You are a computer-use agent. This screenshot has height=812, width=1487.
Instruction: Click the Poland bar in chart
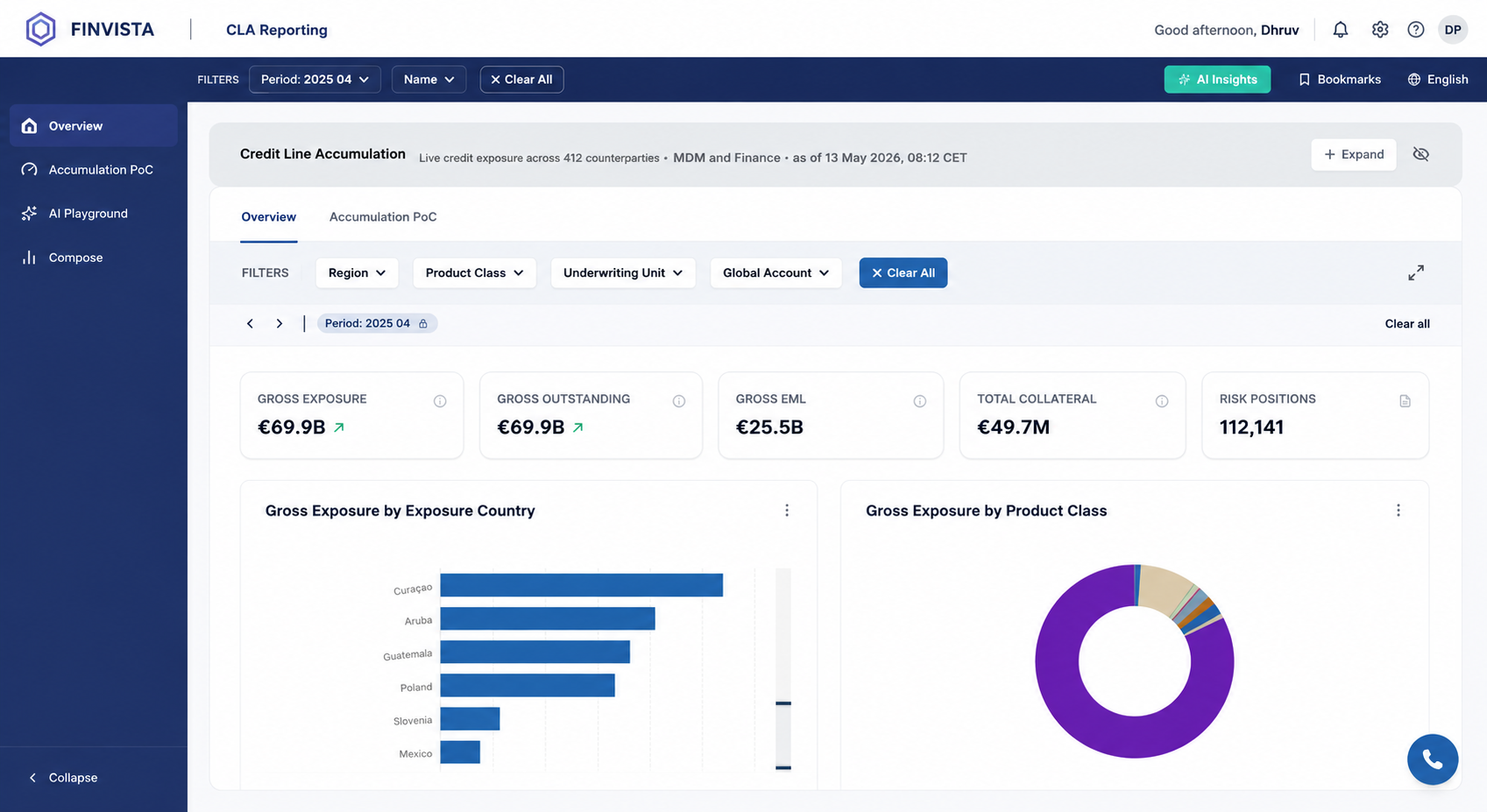[528, 685]
